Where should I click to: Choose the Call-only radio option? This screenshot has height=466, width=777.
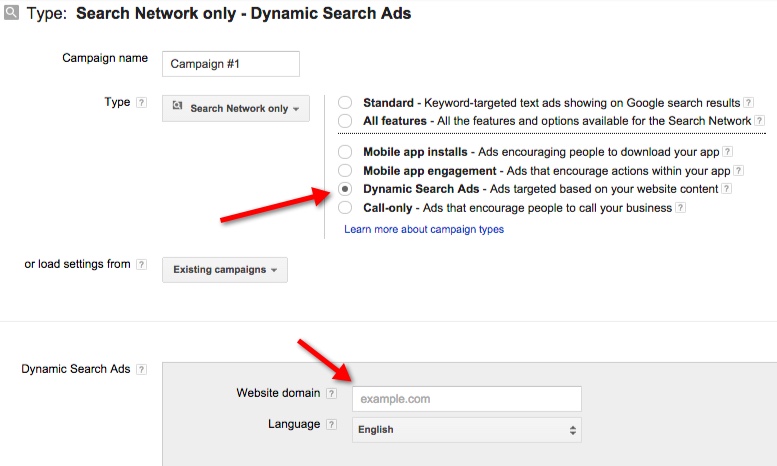[345, 208]
